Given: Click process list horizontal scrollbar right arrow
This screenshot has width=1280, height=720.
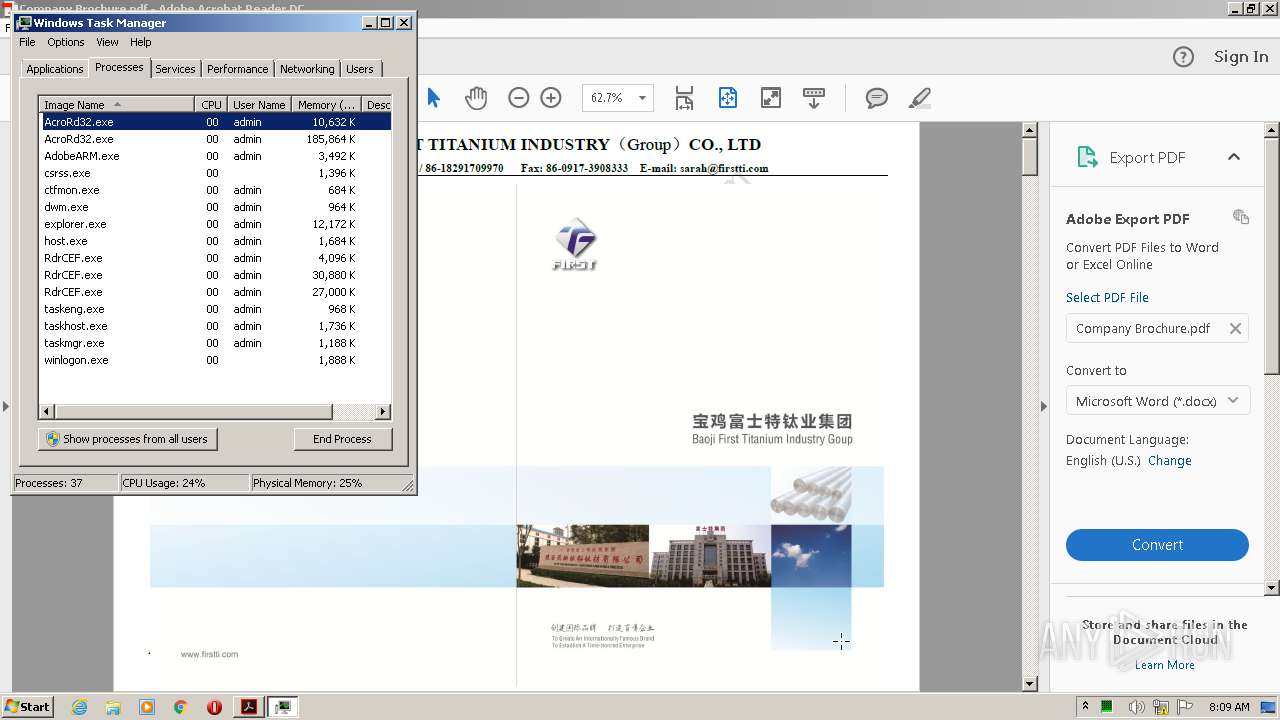Looking at the screenshot, I should click(x=382, y=411).
